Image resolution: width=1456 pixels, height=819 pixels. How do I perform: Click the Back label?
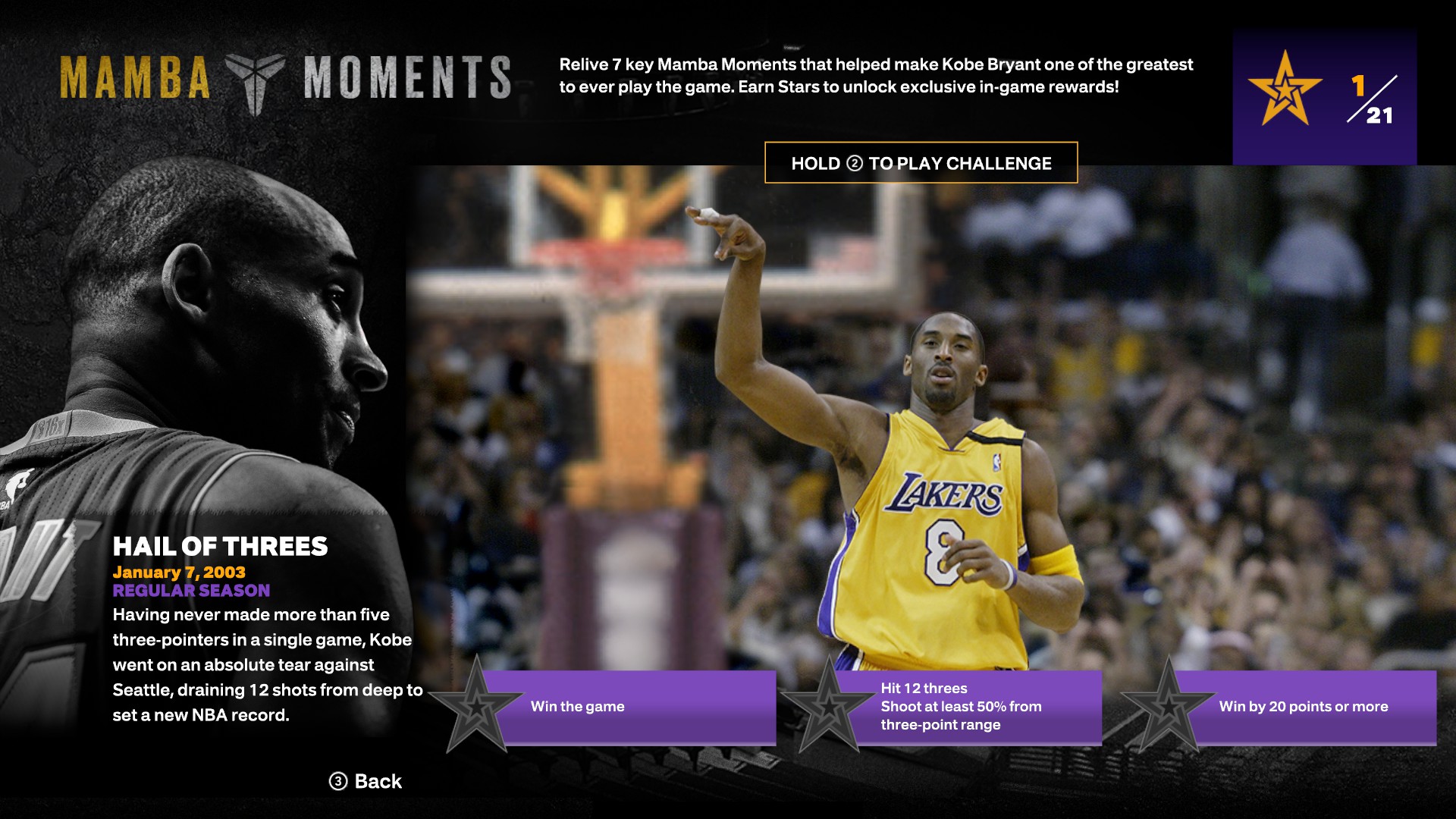pyautogui.click(x=378, y=781)
